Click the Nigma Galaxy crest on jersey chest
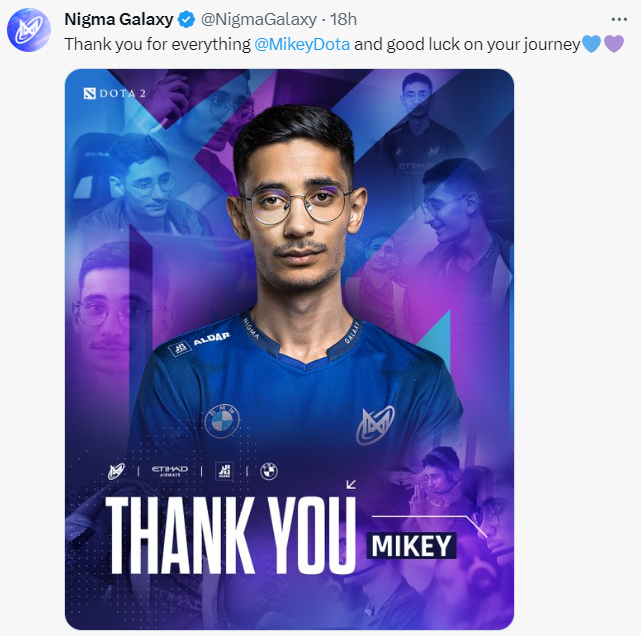Image resolution: width=641 pixels, height=636 pixels. pos(375,425)
